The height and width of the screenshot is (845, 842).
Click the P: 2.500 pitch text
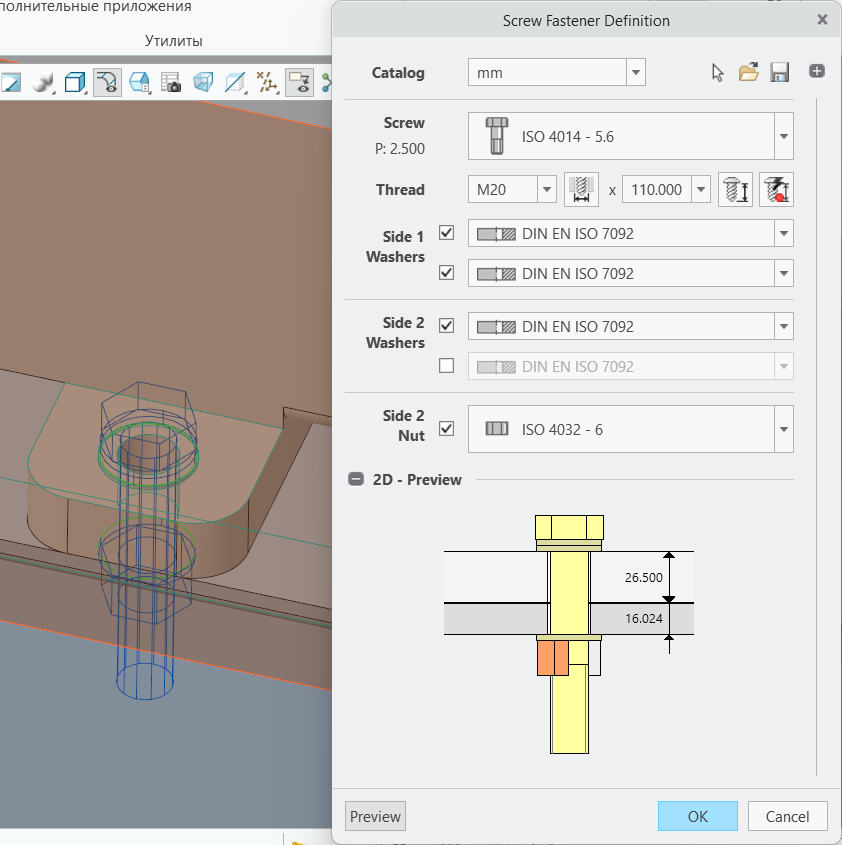tap(399, 149)
